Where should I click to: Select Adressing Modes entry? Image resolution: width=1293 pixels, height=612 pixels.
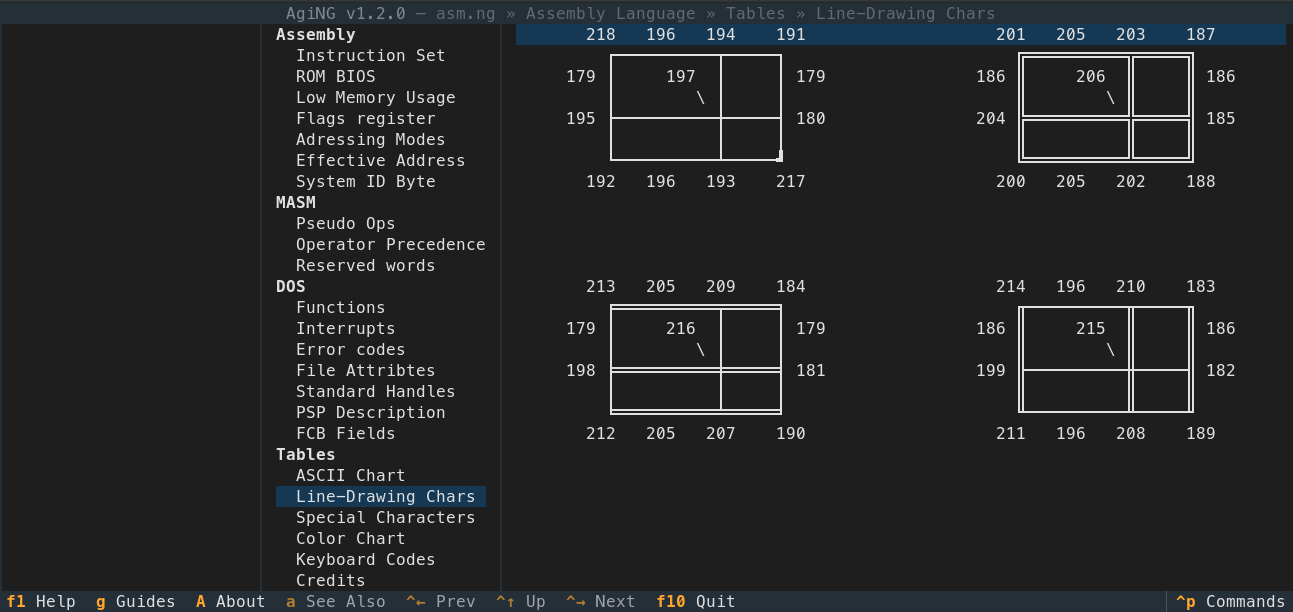tap(371, 140)
